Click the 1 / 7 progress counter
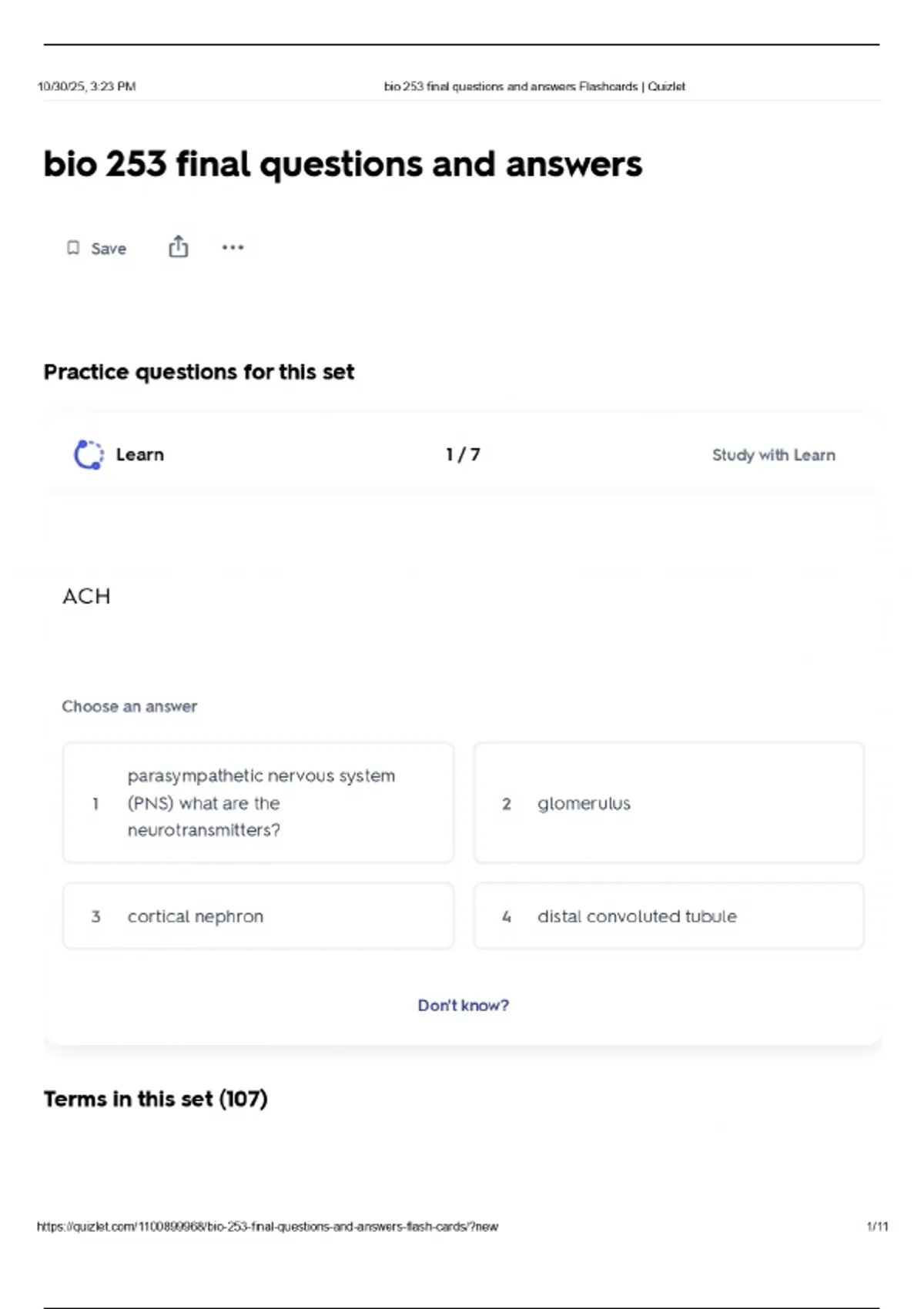The width and height of the screenshot is (924, 1309). [x=463, y=454]
